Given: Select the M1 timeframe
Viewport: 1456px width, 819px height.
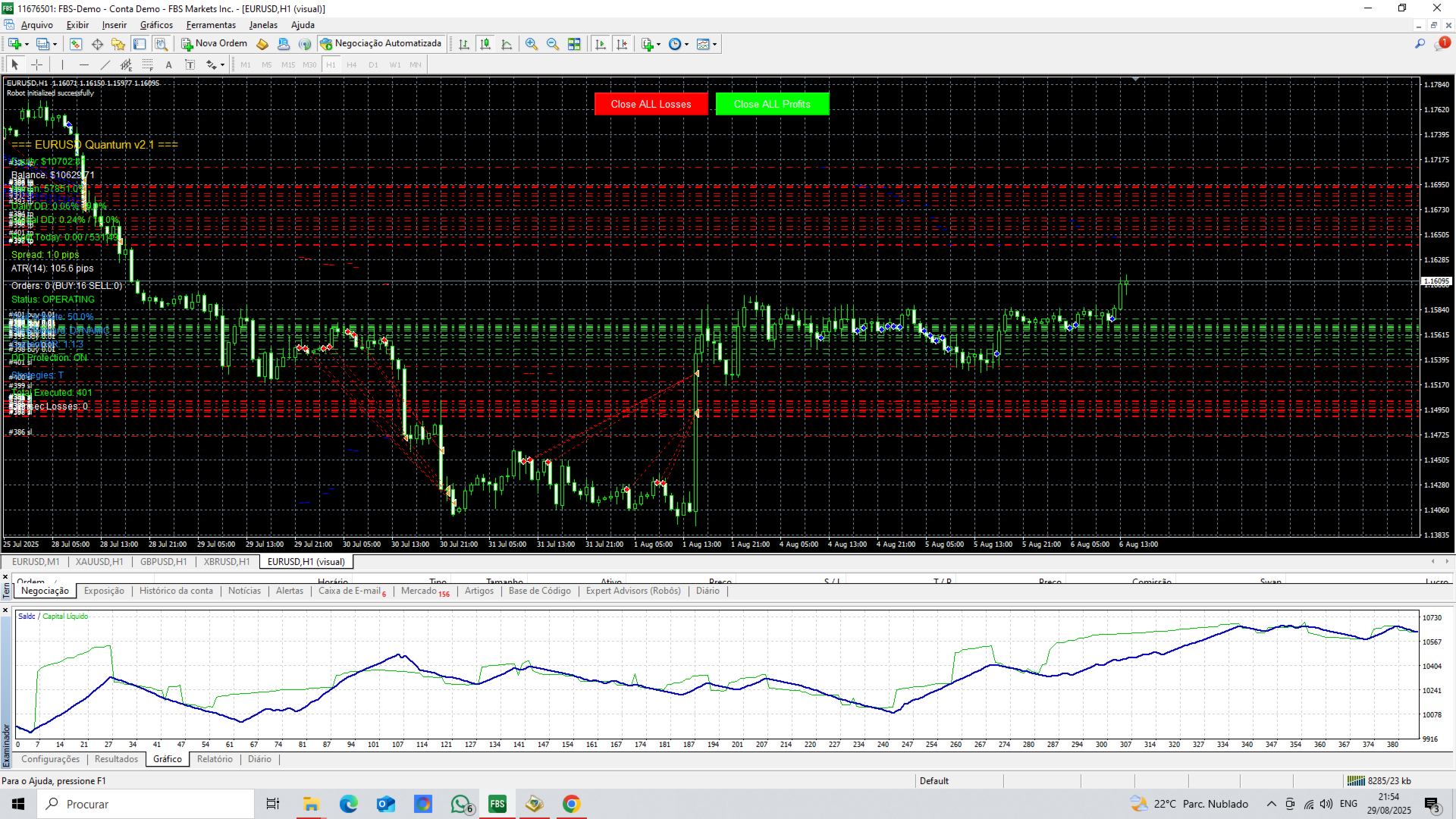Looking at the screenshot, I should point(246,65).
